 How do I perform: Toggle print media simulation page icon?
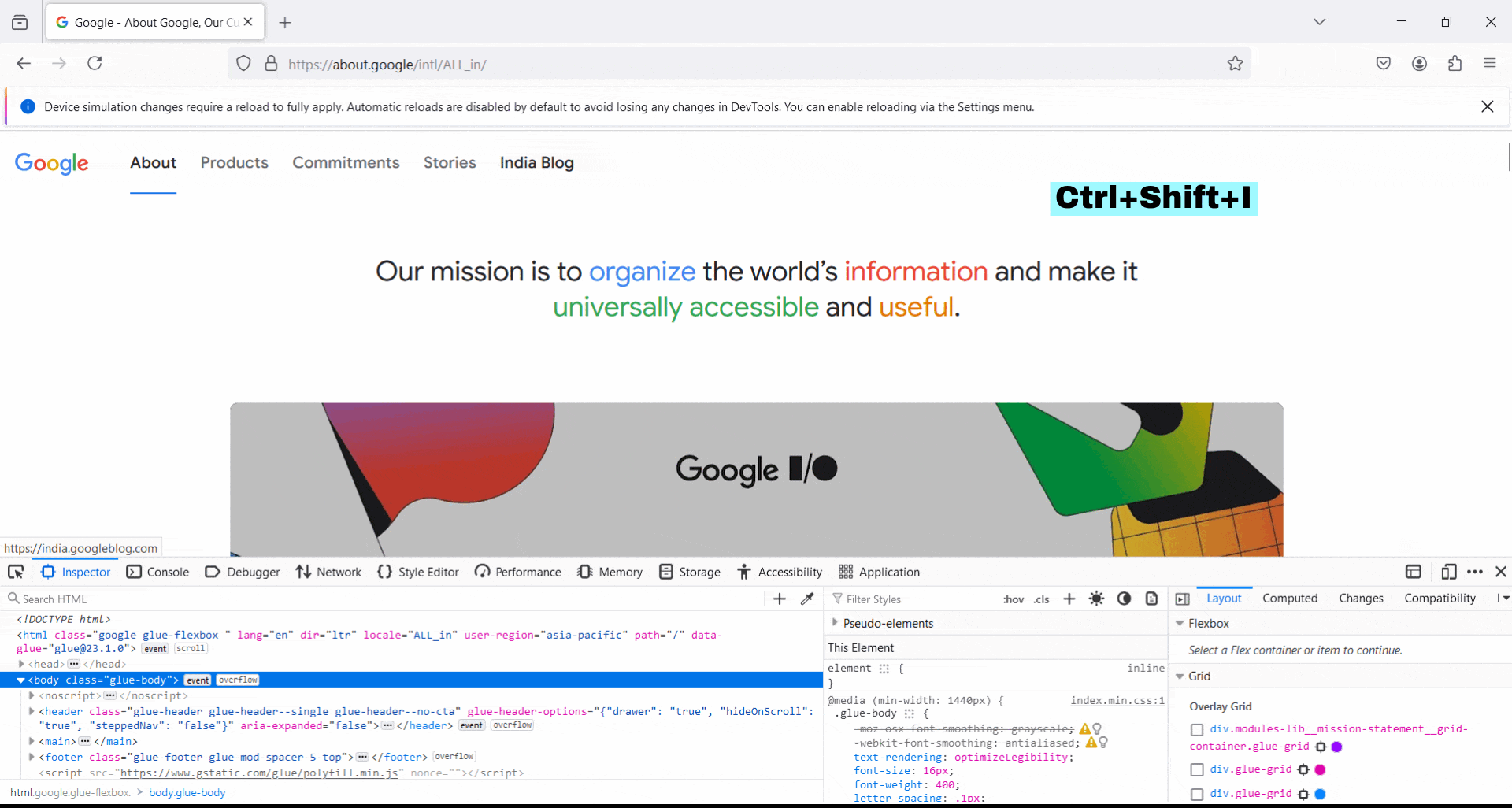1151,599
